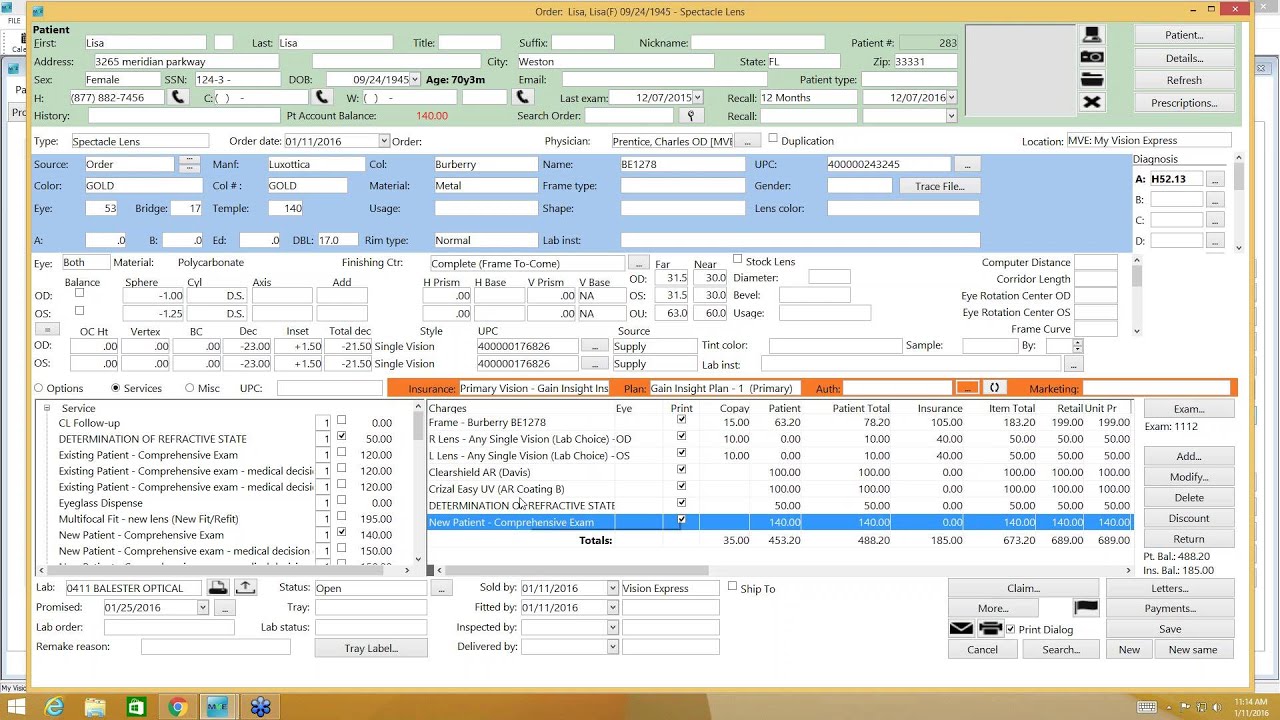This screenshot has height=720, width=1280.
Task: Toggle Print checkbox for Frame - Burberry BE1278
Action: [x=682, y=421]
